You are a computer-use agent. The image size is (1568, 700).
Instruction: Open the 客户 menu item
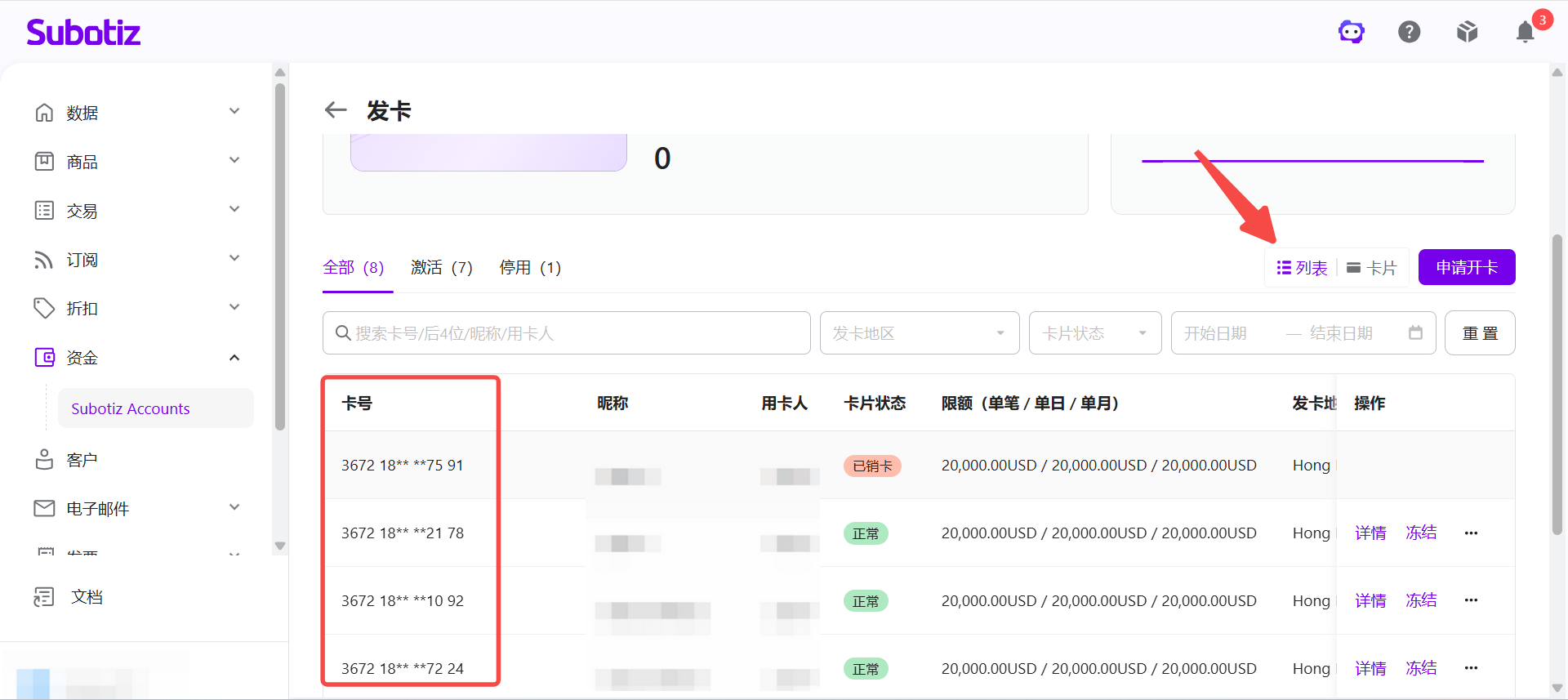click(x=82, y=460)
